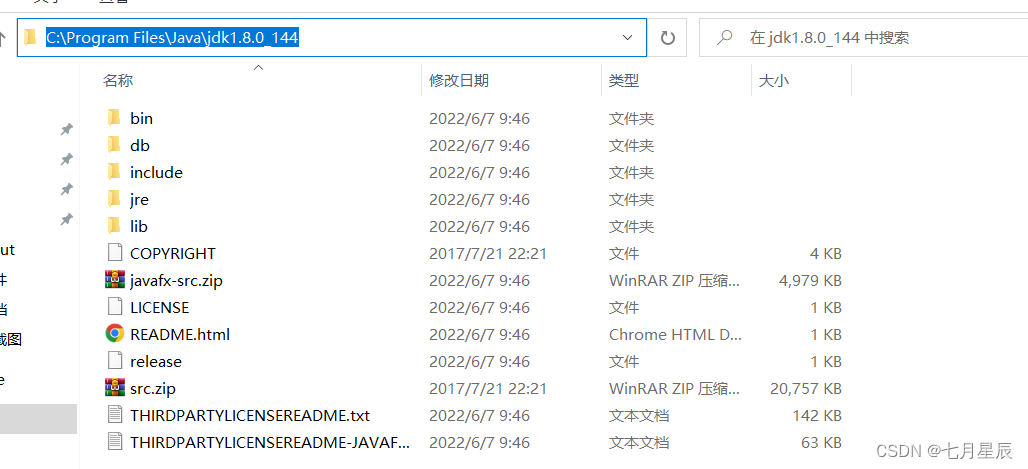The height and width of the screenshot is (469, 1028).
Task: Select the include folder icon
Action: coord(114,172)
